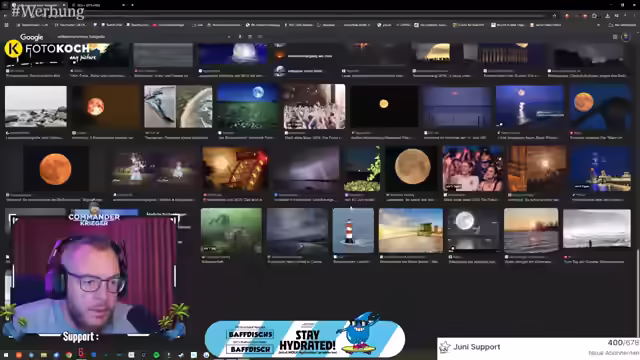Image resolution: width=640 pixels, height=360 pixels.
Task: Launch Steam from the taskbar
Action: pos(181,355)
